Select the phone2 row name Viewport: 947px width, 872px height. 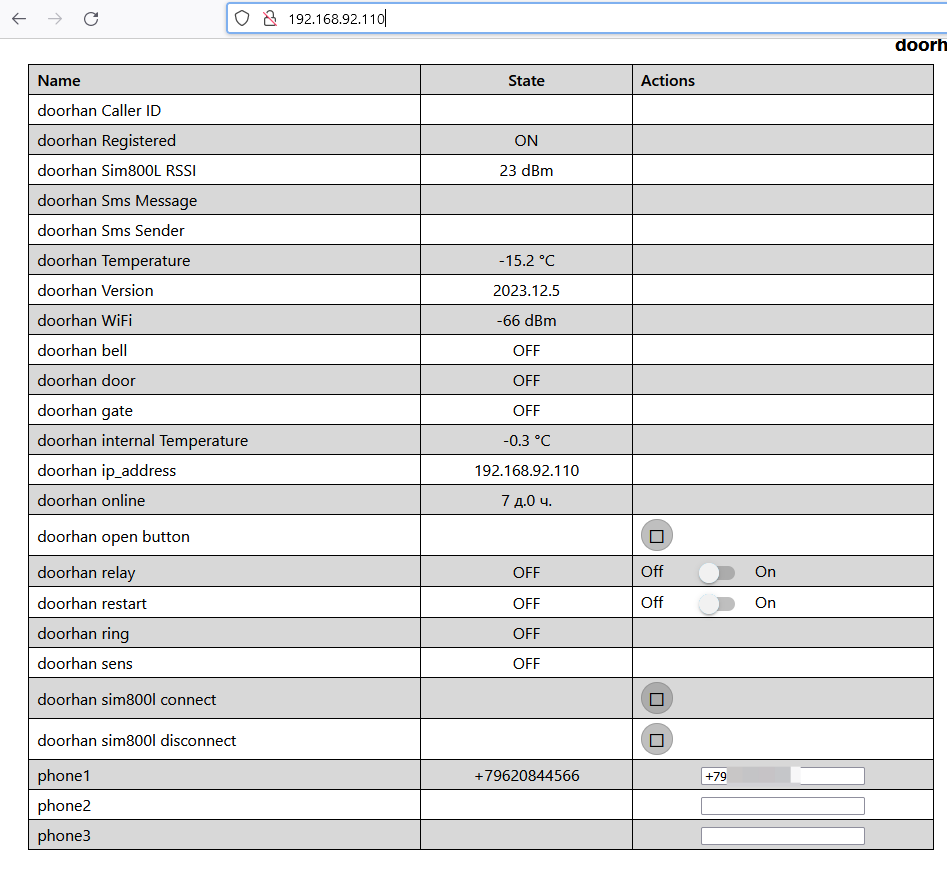click(64, 806)
